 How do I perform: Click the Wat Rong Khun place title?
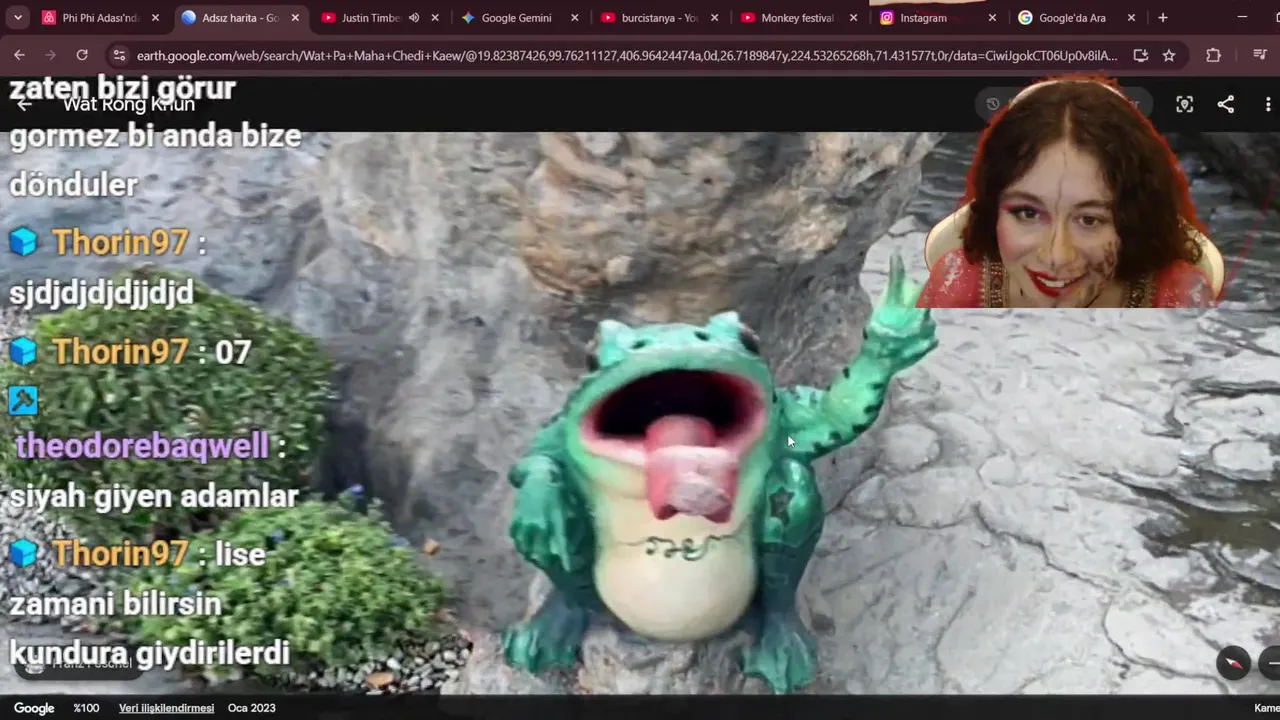click(129, 104)
